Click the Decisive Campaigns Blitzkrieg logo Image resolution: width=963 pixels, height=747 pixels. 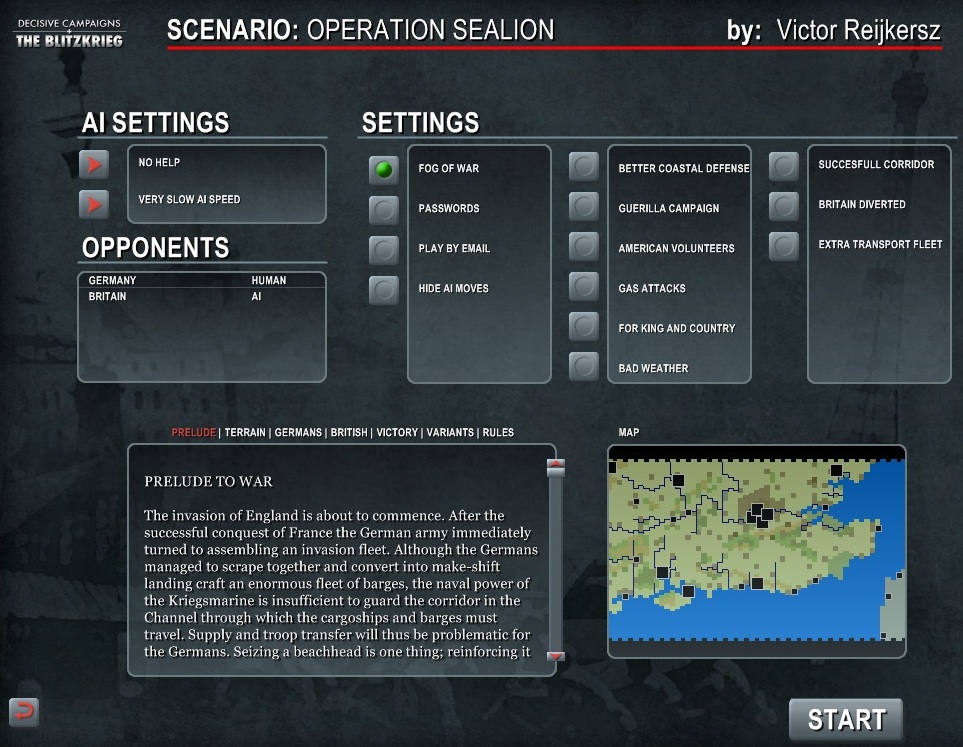click(69, 33)
